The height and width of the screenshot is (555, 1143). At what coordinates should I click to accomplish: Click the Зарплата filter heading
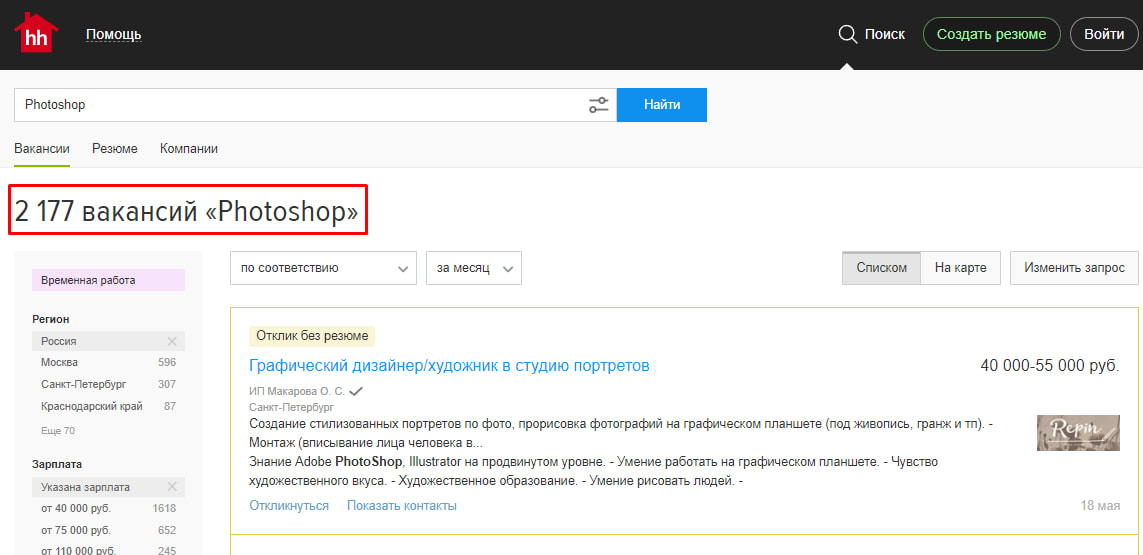tap(57, 464)
